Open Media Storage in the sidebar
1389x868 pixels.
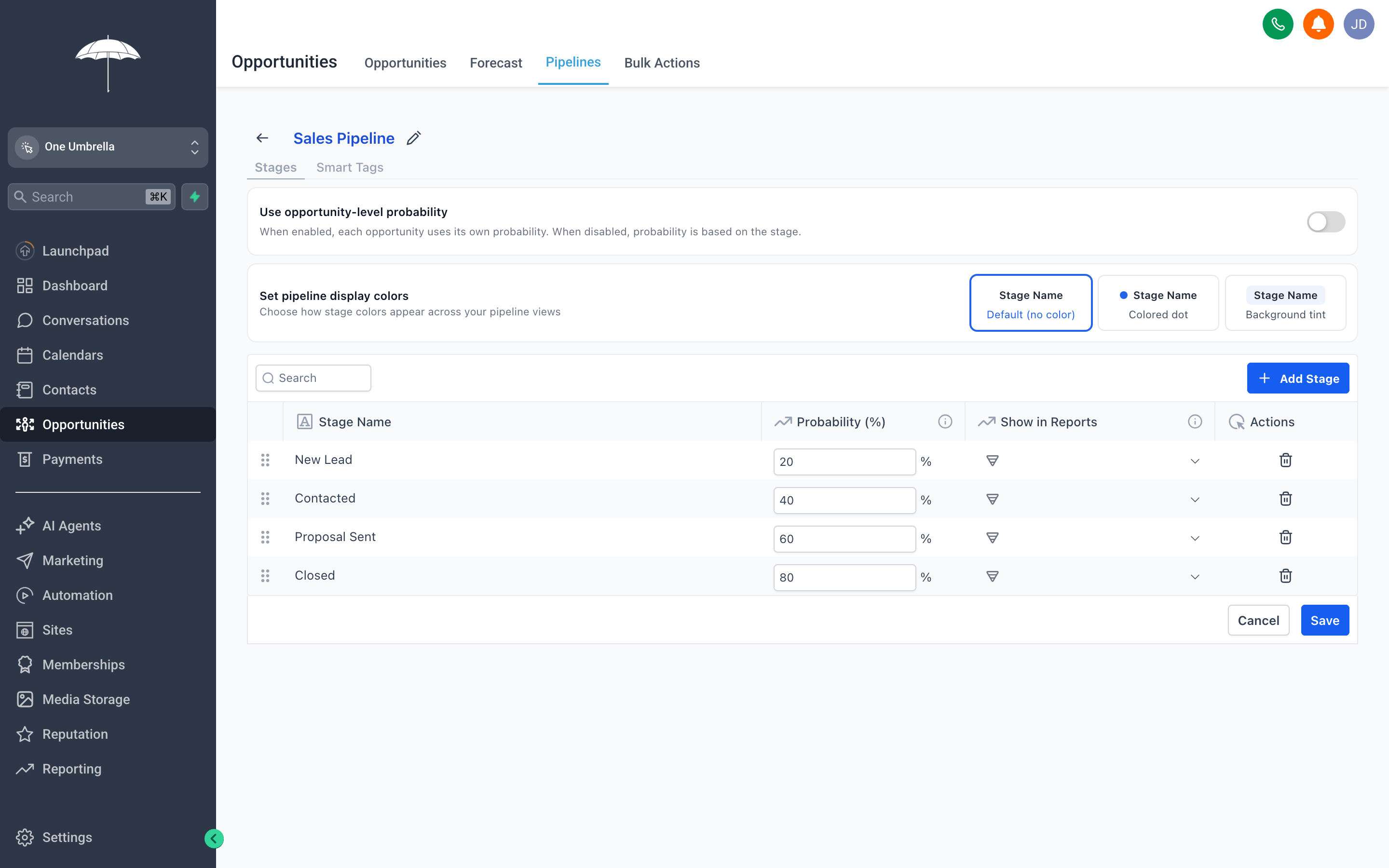click(108, 699)
